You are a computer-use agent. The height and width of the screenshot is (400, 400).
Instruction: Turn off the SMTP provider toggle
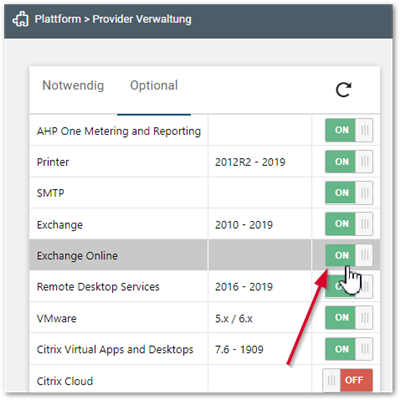point(349,193)
